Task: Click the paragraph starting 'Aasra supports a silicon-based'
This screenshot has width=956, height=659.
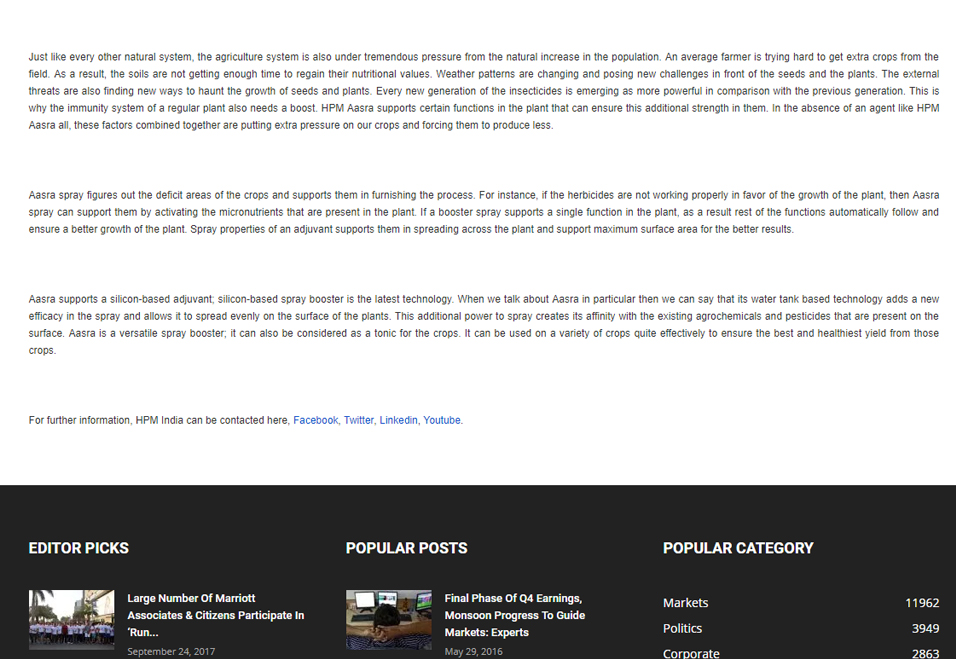Action: (x=483, y=324)
